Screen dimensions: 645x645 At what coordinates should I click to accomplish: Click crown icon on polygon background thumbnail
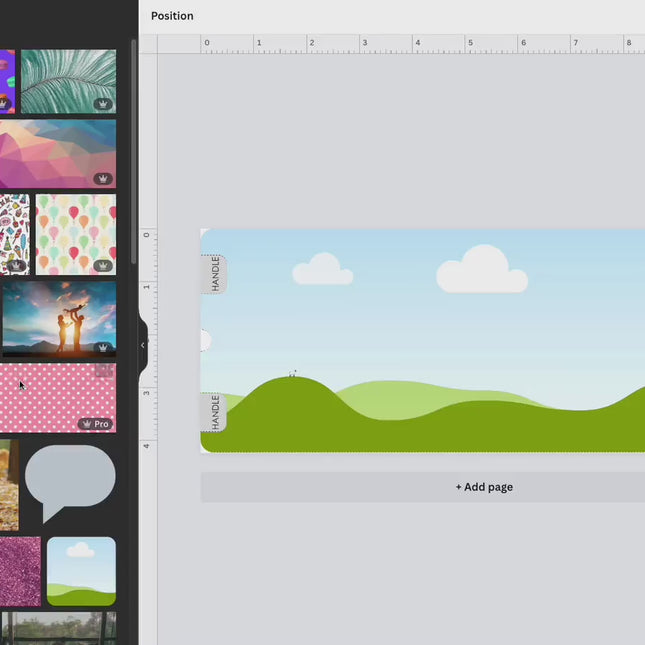[x=103, y=179]
